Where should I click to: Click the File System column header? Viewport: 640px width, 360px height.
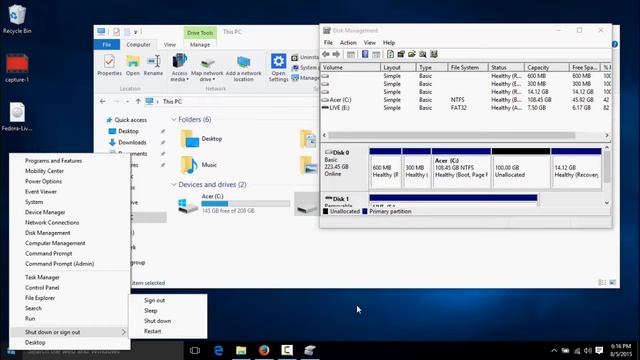click(468, 67)
